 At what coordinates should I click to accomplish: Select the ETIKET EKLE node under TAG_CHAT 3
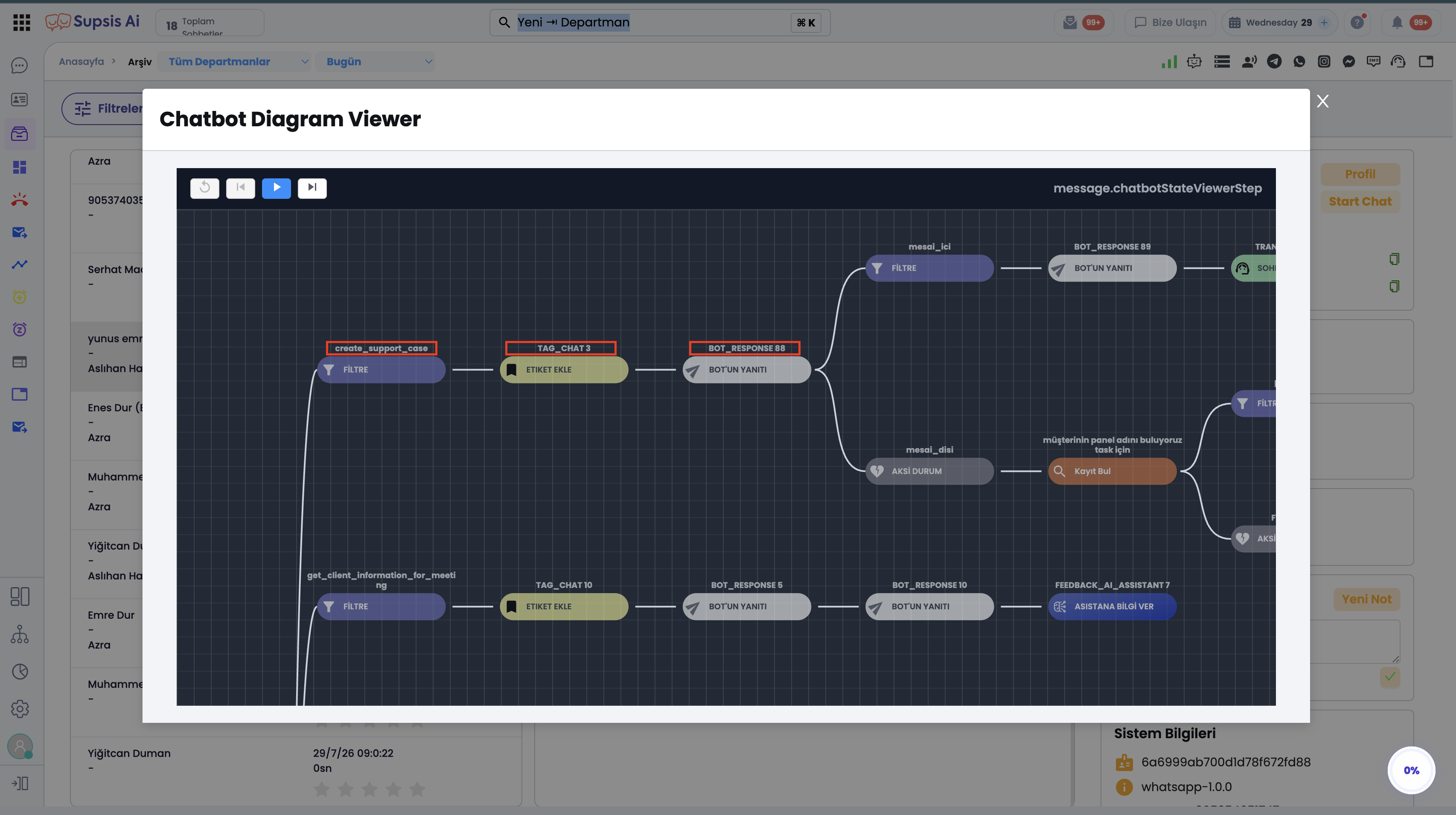point(564,370)
